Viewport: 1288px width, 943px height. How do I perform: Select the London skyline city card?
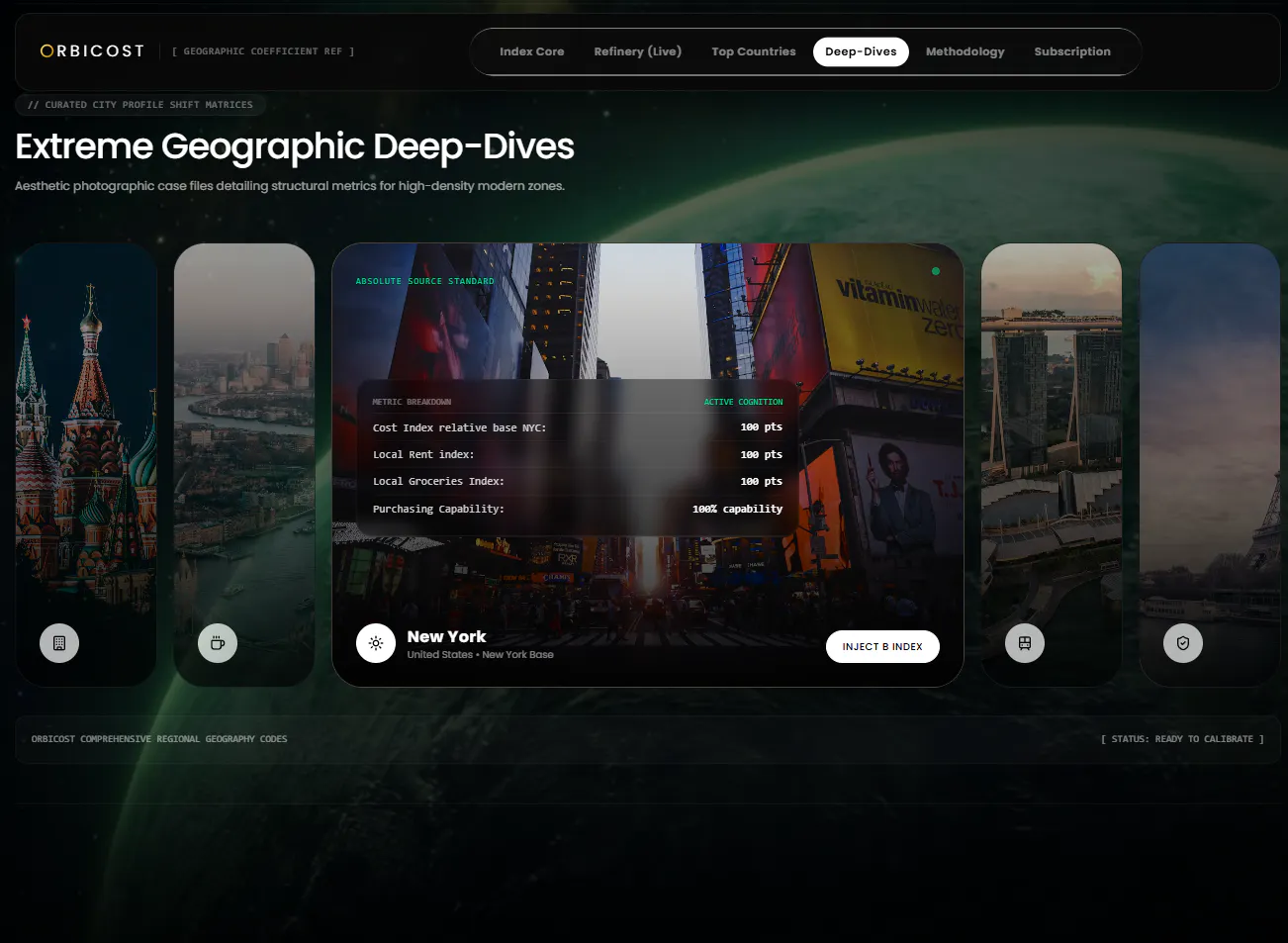[x=244, y=465]
